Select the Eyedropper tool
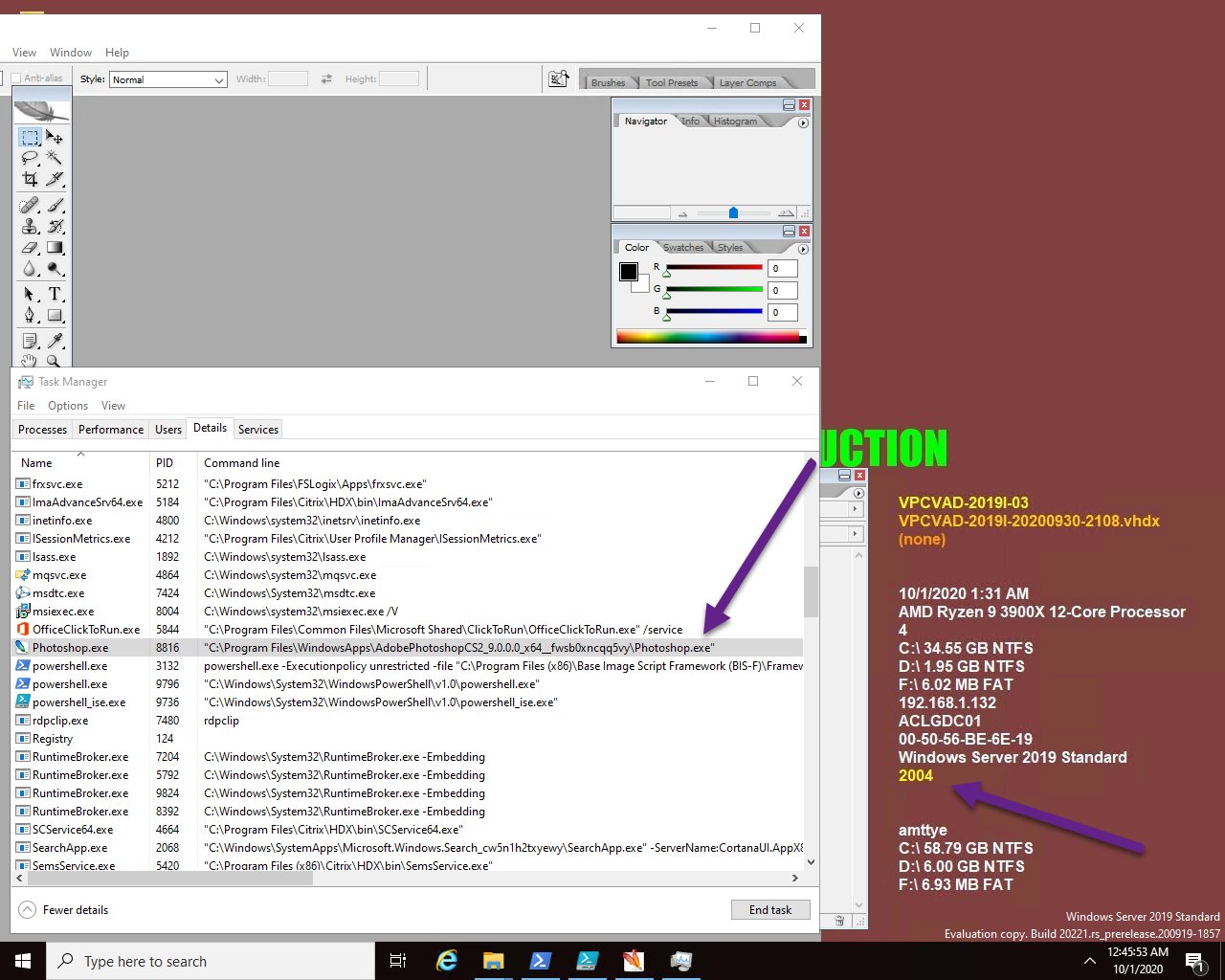 [x=55, y=341]
